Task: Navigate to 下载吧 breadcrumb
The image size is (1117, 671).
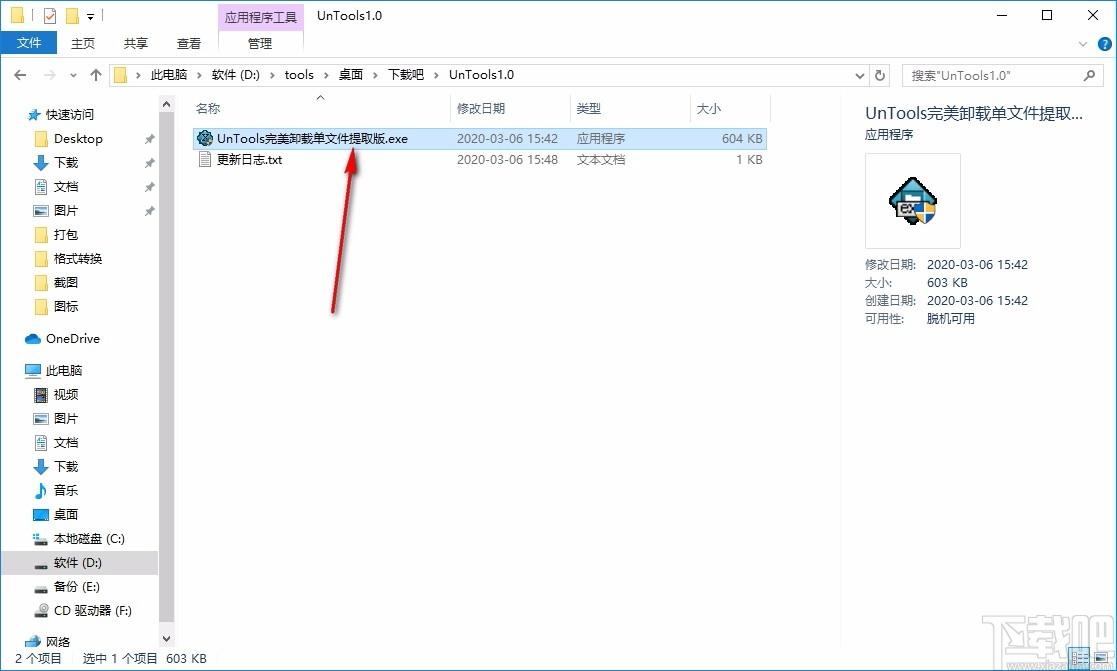Action: pos(406,75)
